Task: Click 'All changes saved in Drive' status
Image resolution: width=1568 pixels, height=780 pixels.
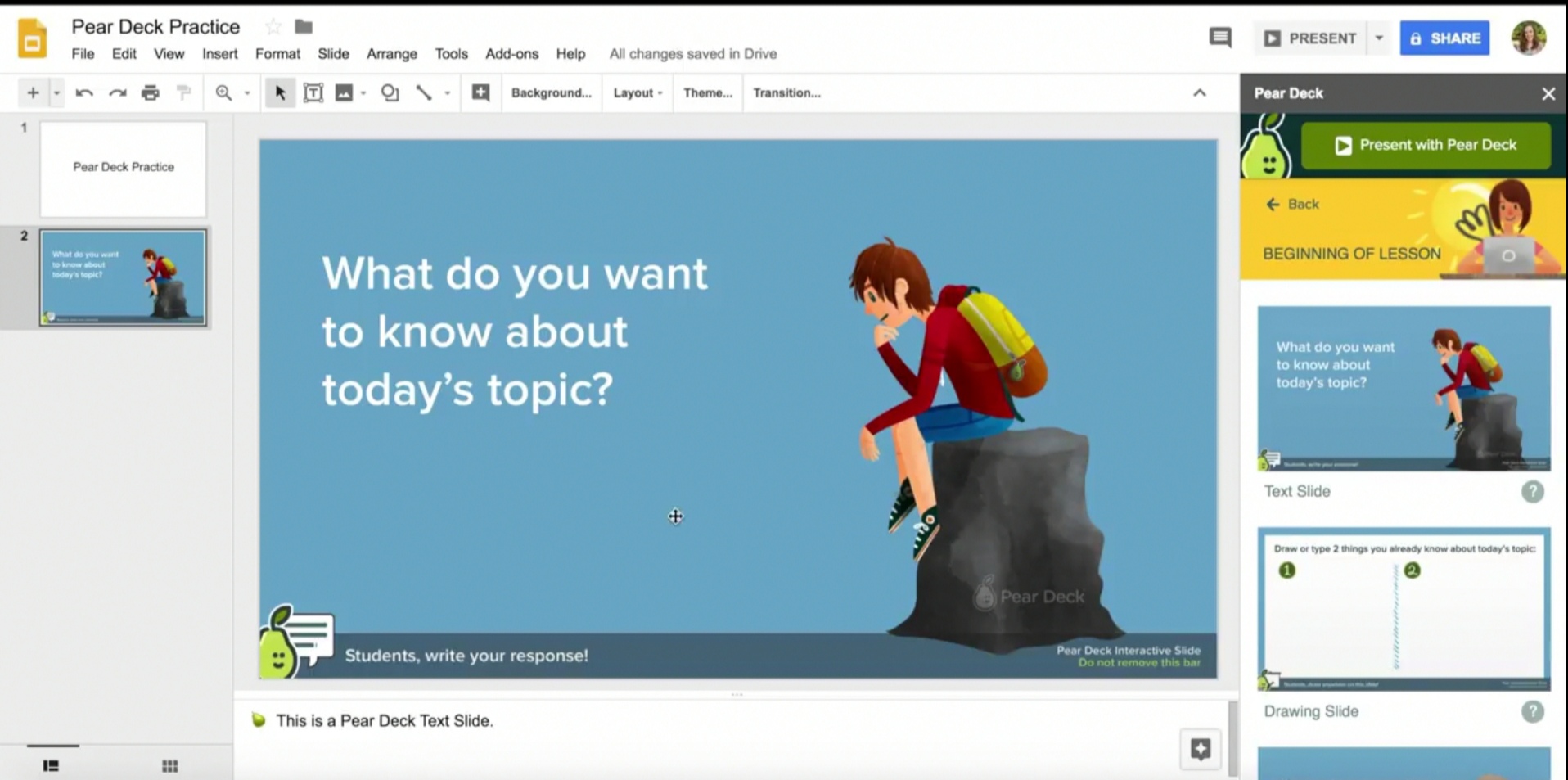Action: pos(693,54)
